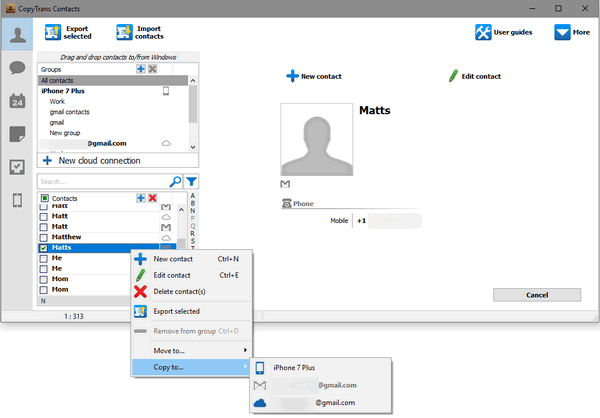Open the device phone icon in the sidebar
The image size is (600, 418).
[17, 200]
